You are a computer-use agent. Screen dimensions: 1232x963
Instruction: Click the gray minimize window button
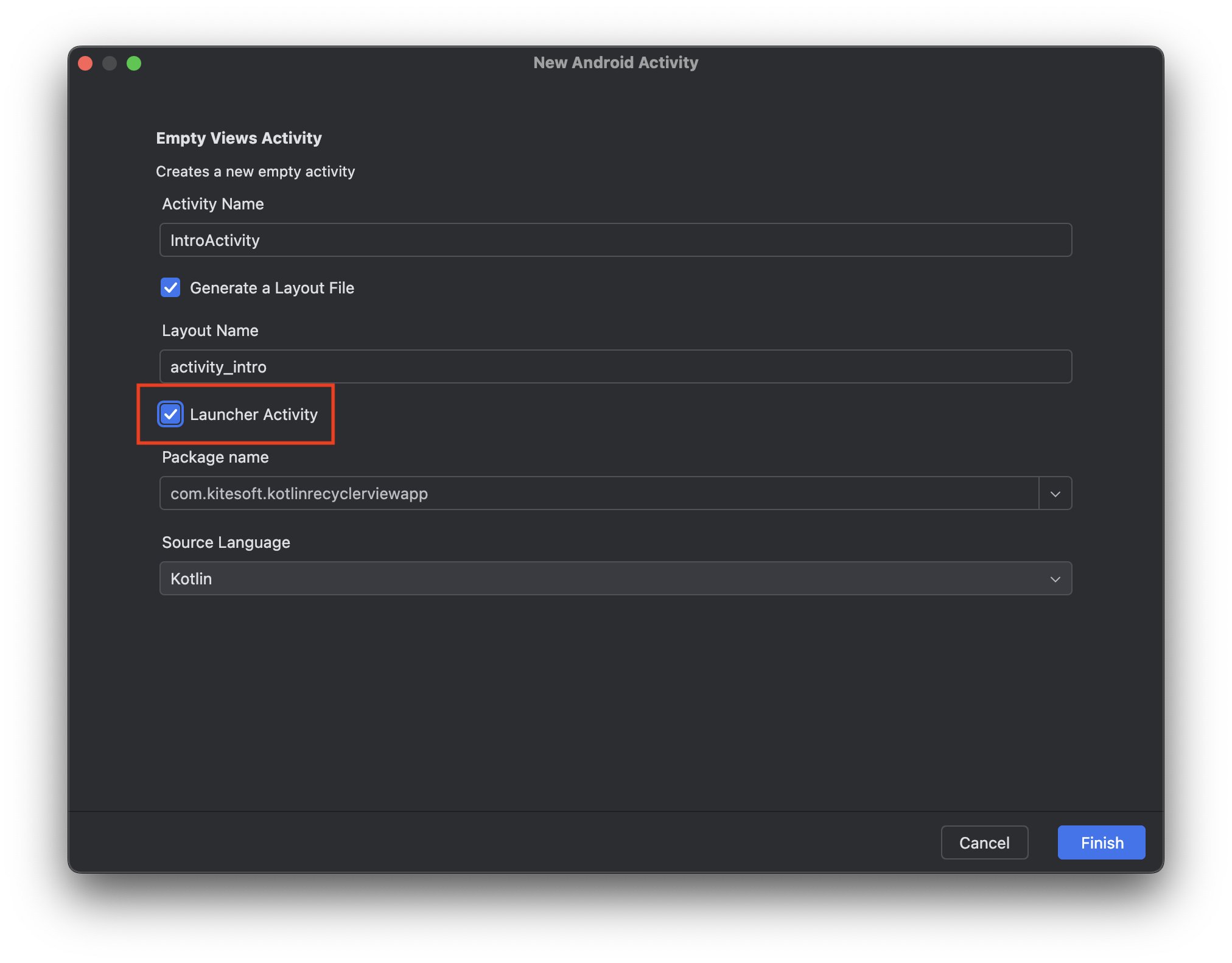(x=110, y=63)
